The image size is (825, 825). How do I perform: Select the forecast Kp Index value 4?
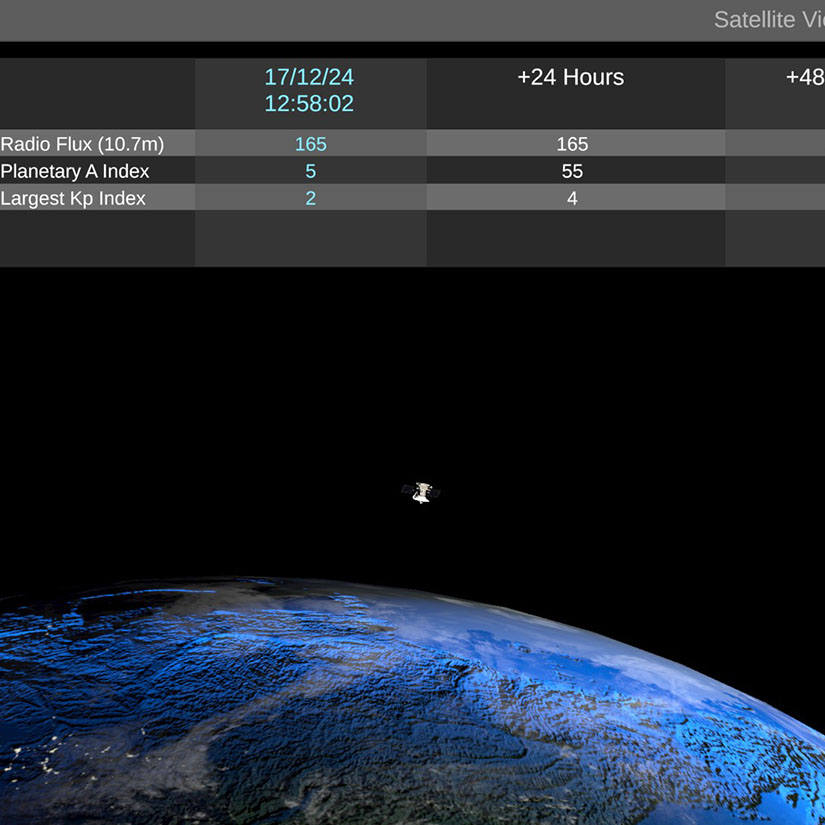(x=571, y=198)
